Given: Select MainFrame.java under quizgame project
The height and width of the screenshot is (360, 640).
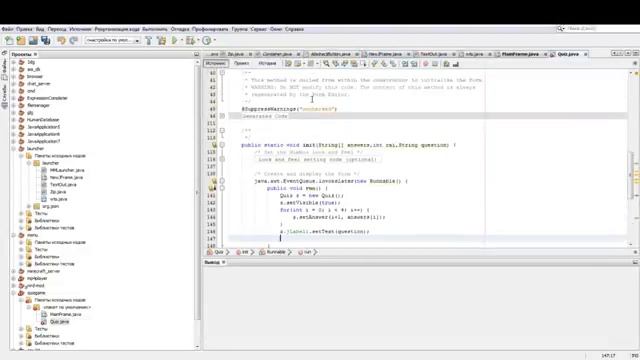Looking at the screenshot, I should coord(65,314).
